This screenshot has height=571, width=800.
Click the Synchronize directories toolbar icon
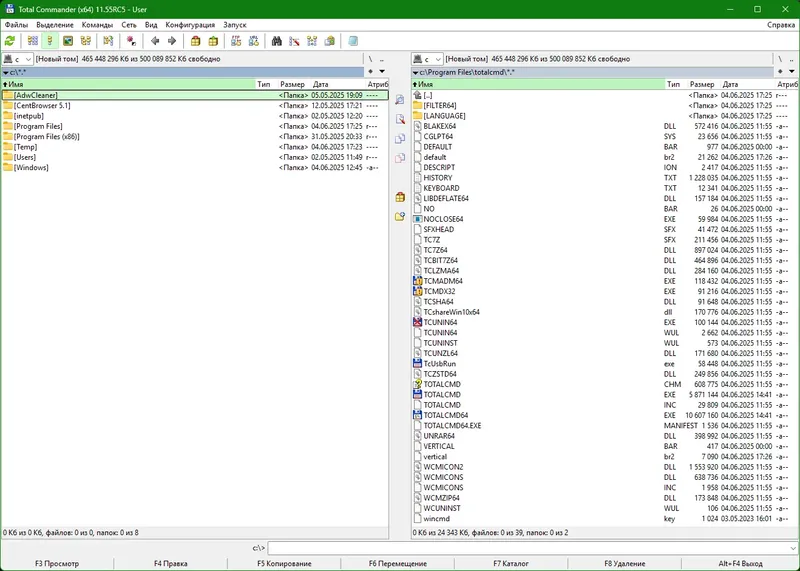312,41
